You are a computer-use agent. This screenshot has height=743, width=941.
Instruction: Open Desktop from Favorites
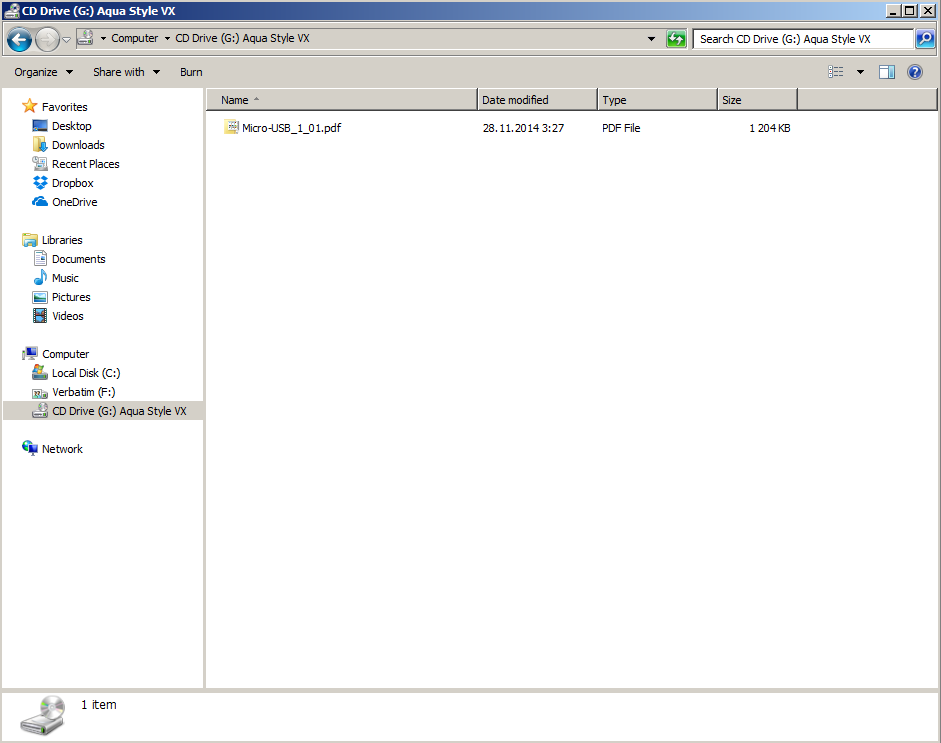click(x=71, y=126)
